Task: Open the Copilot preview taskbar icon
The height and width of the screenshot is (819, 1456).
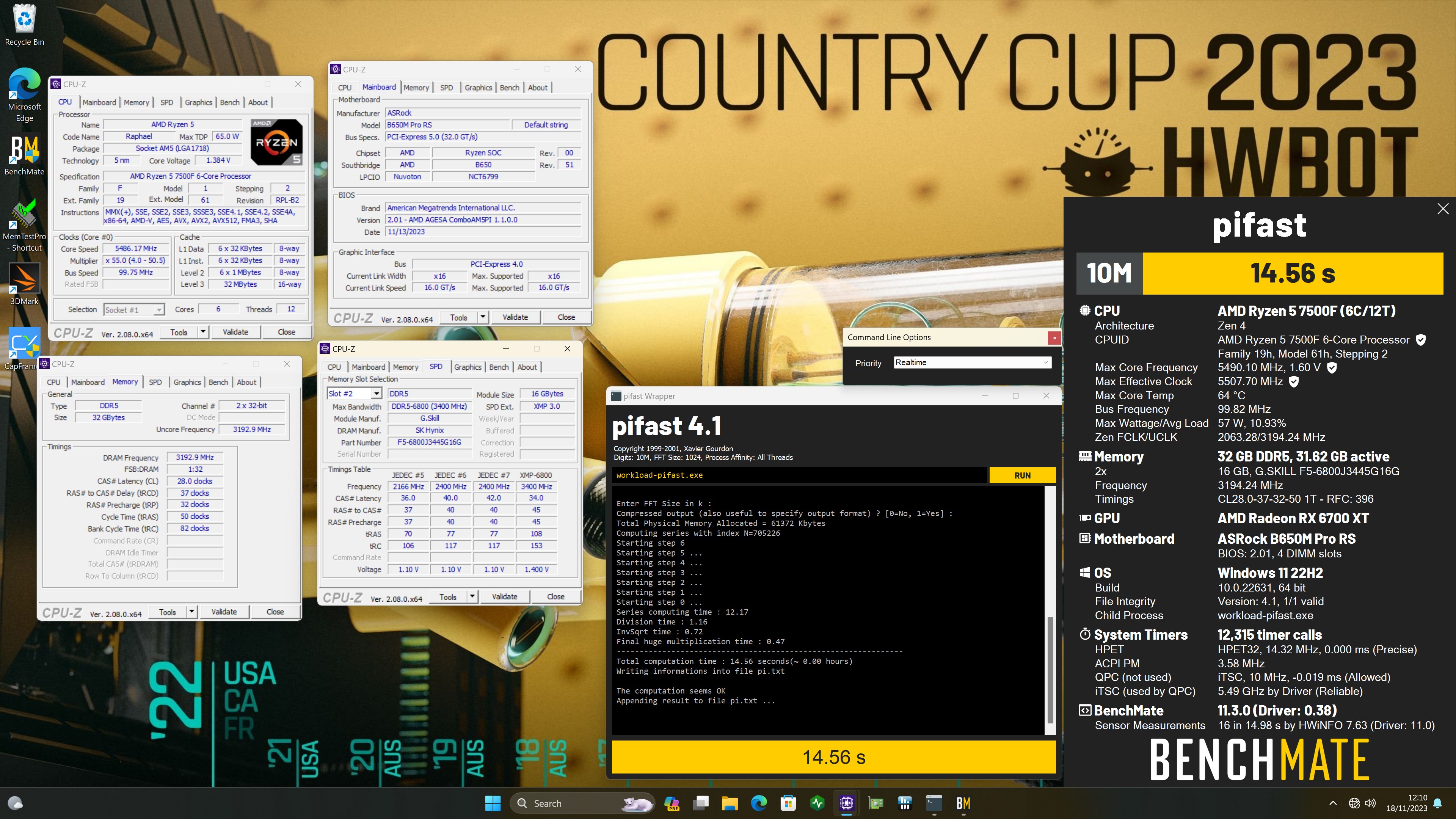Action: click(x=672, y=803)
